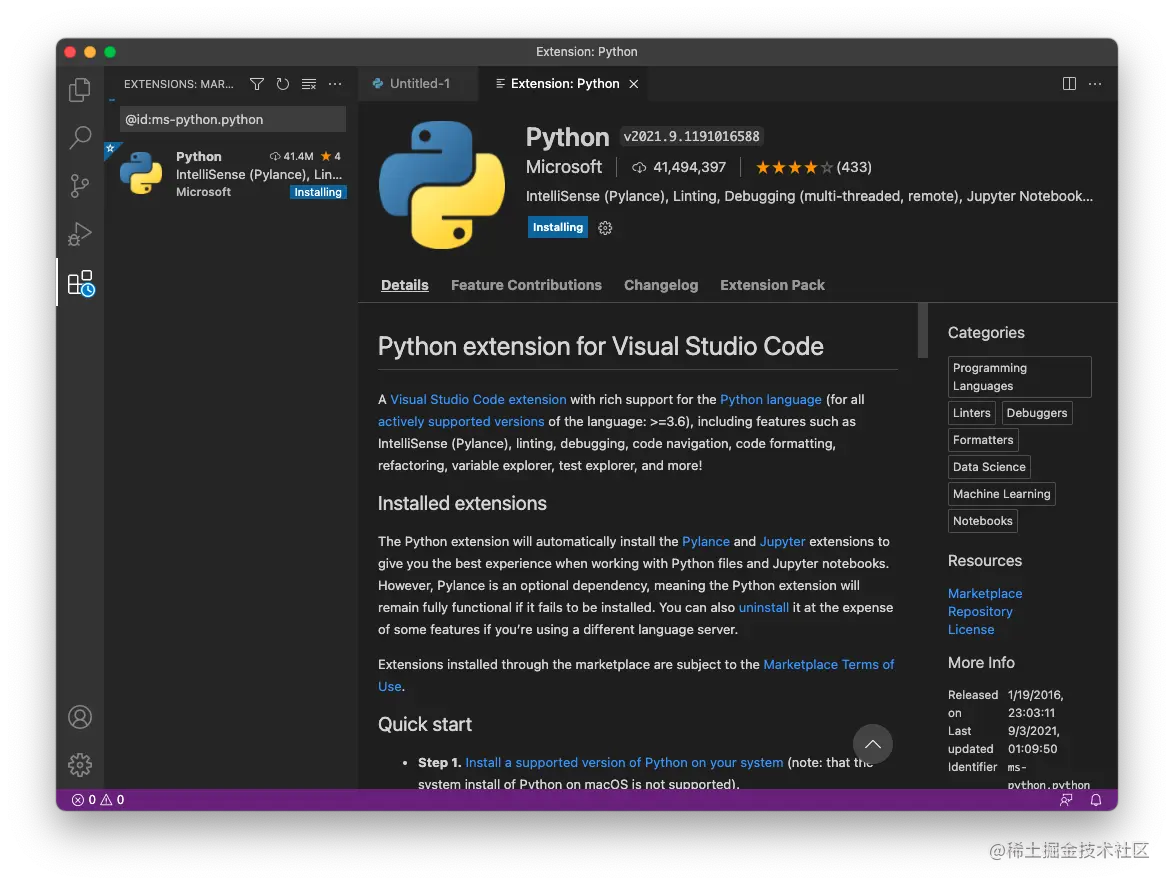Open the License resource link
Screen dimensions: 1174x885
970,629
